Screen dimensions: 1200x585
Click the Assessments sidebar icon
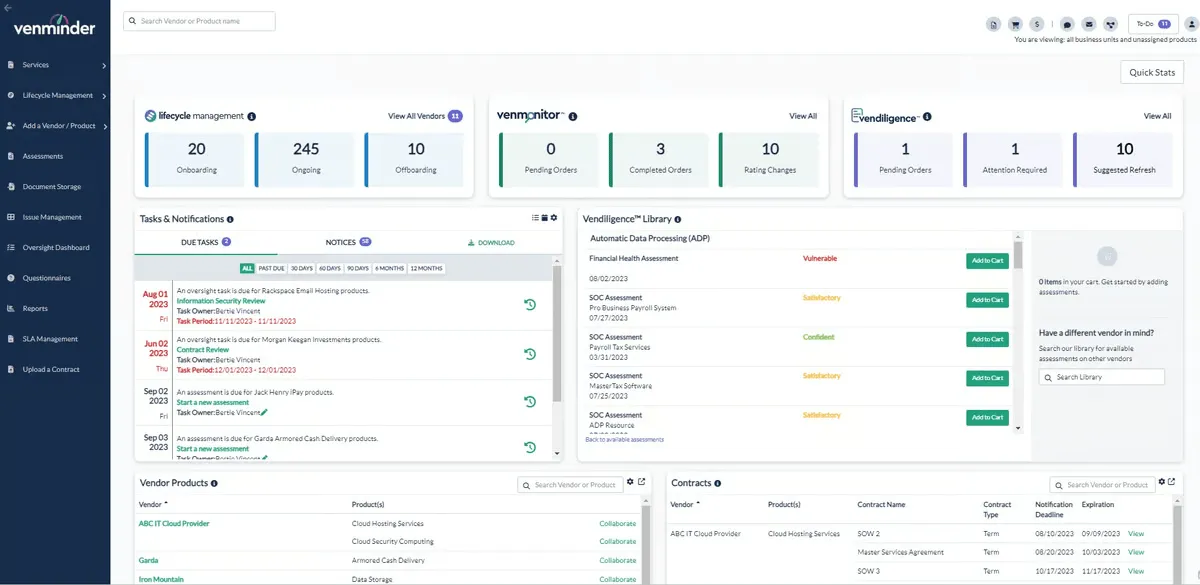pyautogui.click(x=11, y=156)
